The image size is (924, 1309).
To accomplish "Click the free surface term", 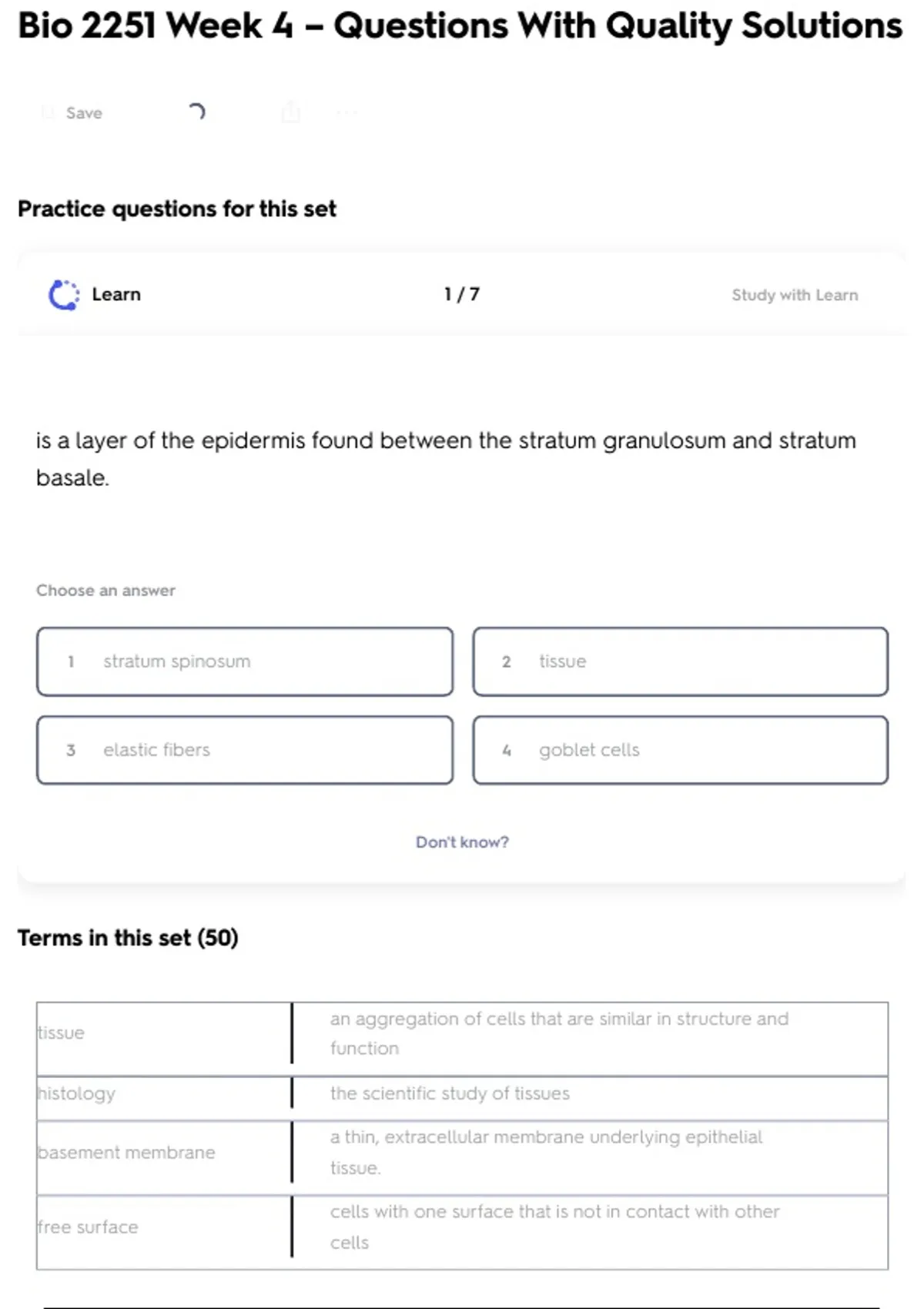I will pos(89,1227).
